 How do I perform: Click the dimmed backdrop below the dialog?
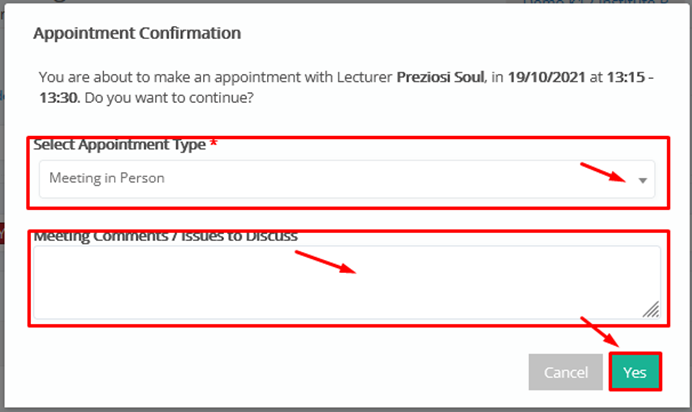346,410
